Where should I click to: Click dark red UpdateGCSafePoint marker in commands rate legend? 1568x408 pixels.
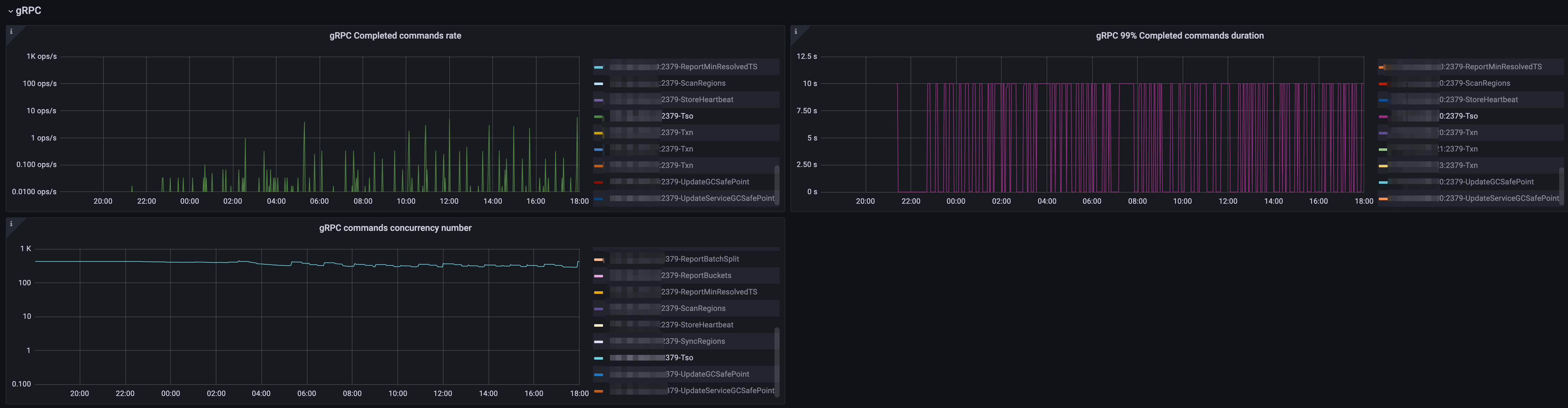pyautogui.click(x=598, y=182)
